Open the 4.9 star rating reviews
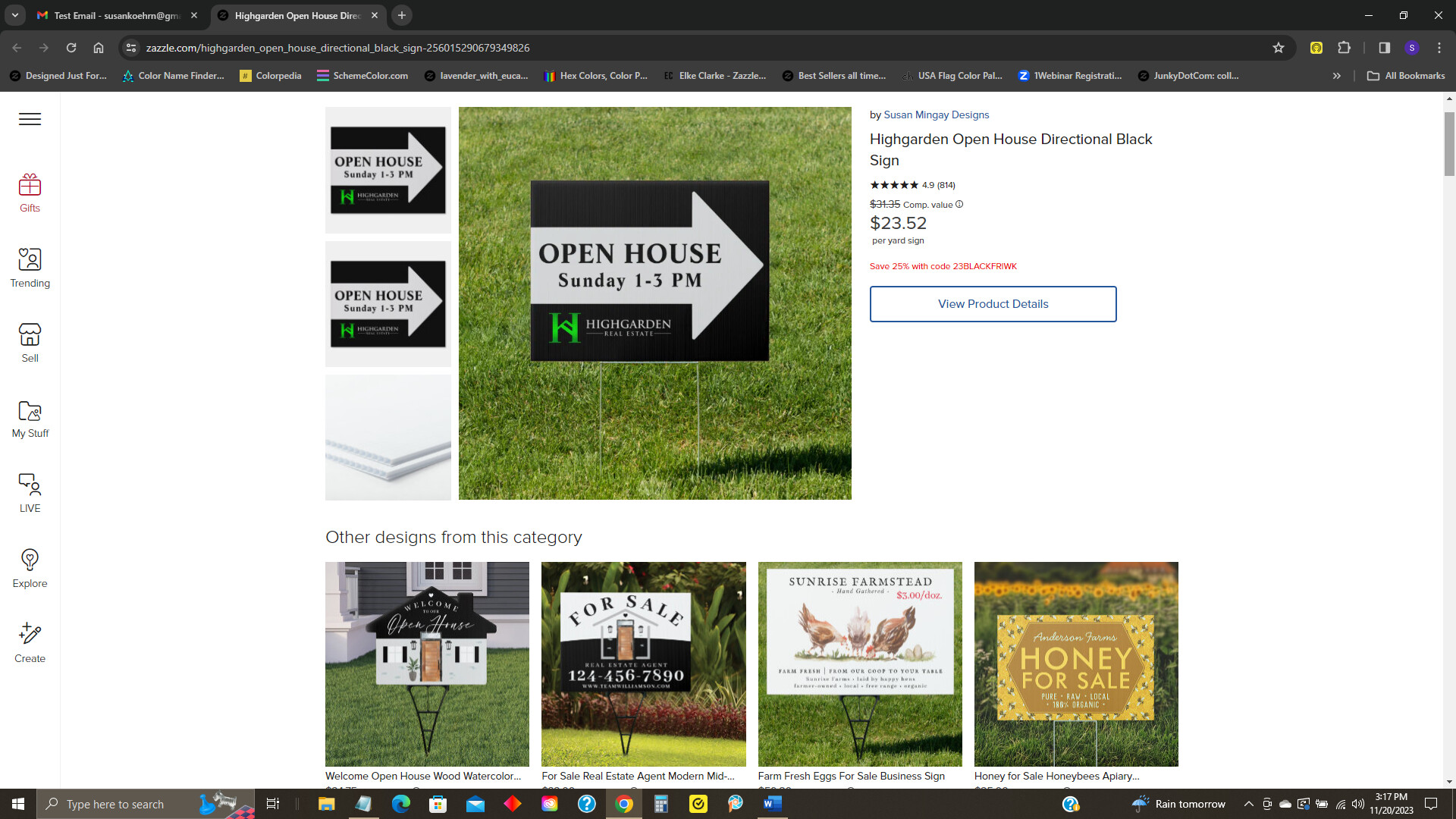 click(912, 185)
